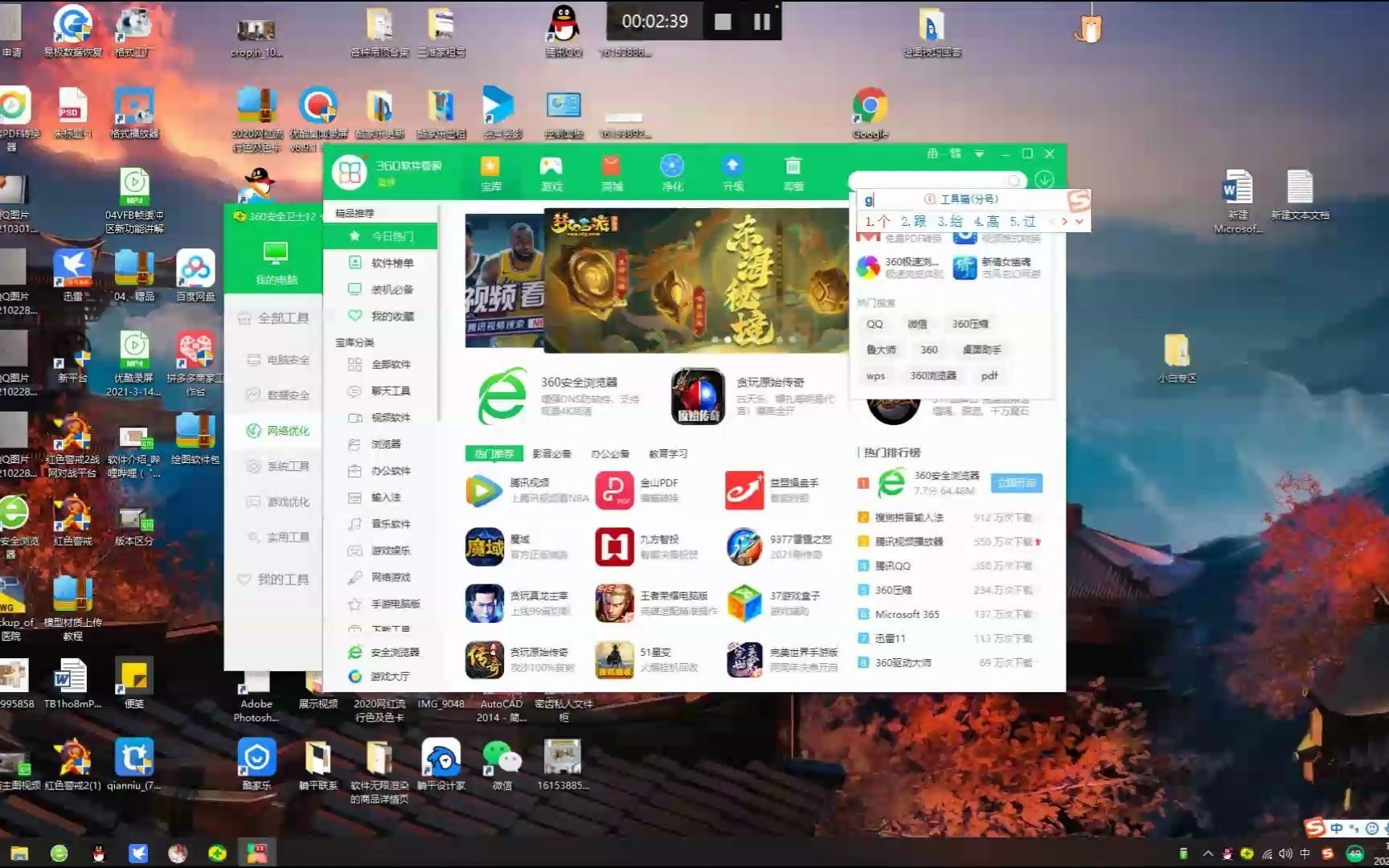
Task: Click the 37游戏盒子 cube icon
Action: pyautogui.click(x=744, y=604)
